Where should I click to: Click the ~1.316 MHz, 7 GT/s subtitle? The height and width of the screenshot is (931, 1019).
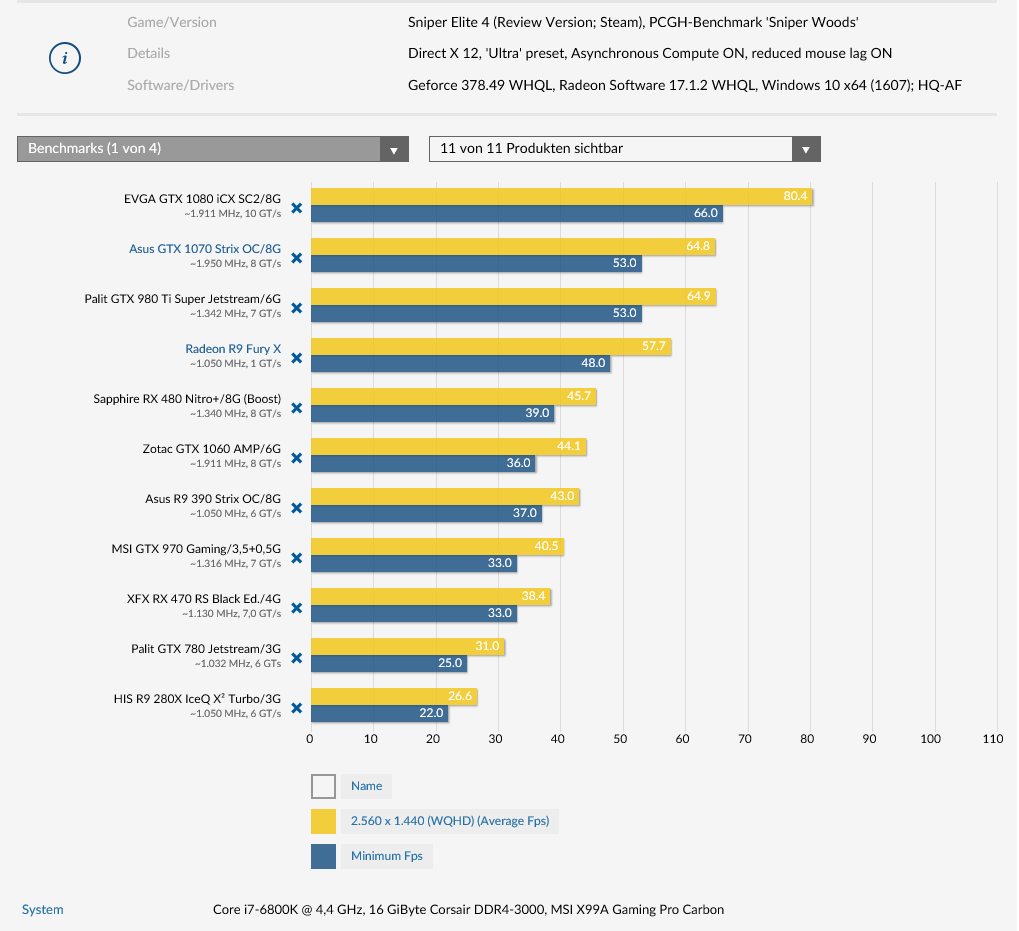click(236, 564)
